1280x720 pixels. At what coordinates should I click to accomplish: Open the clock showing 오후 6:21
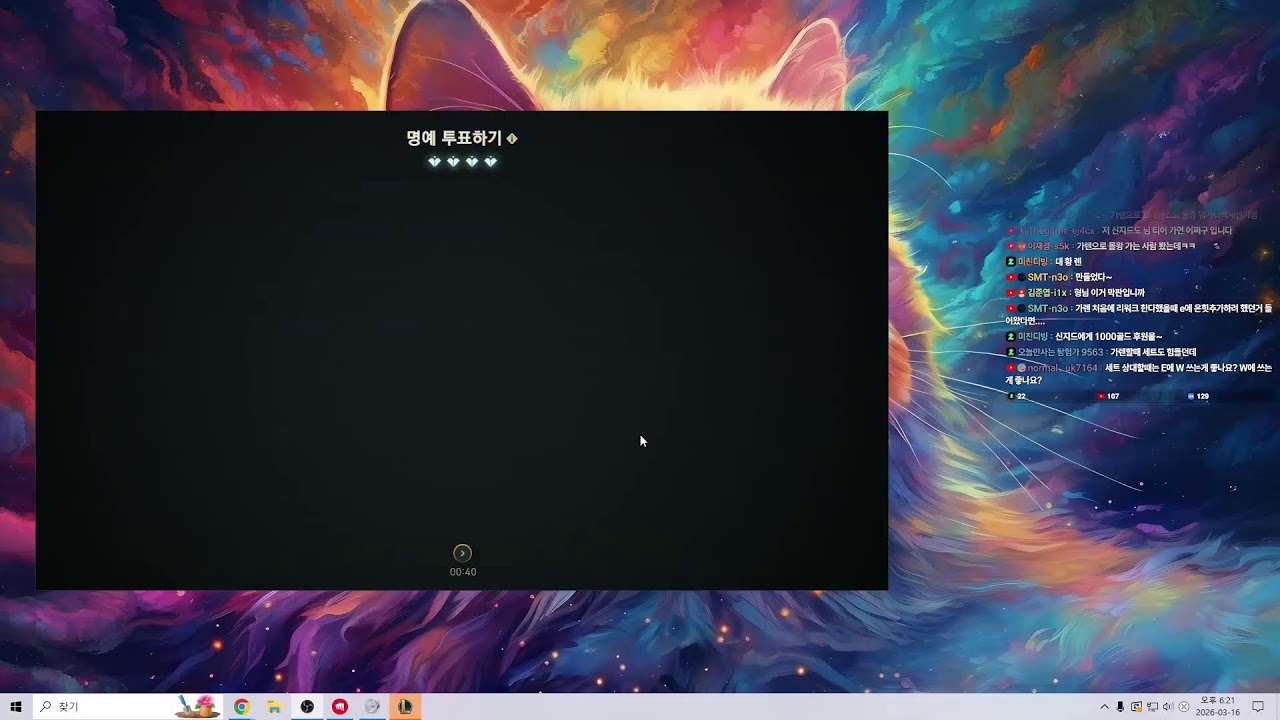[x=1218, y=707]
